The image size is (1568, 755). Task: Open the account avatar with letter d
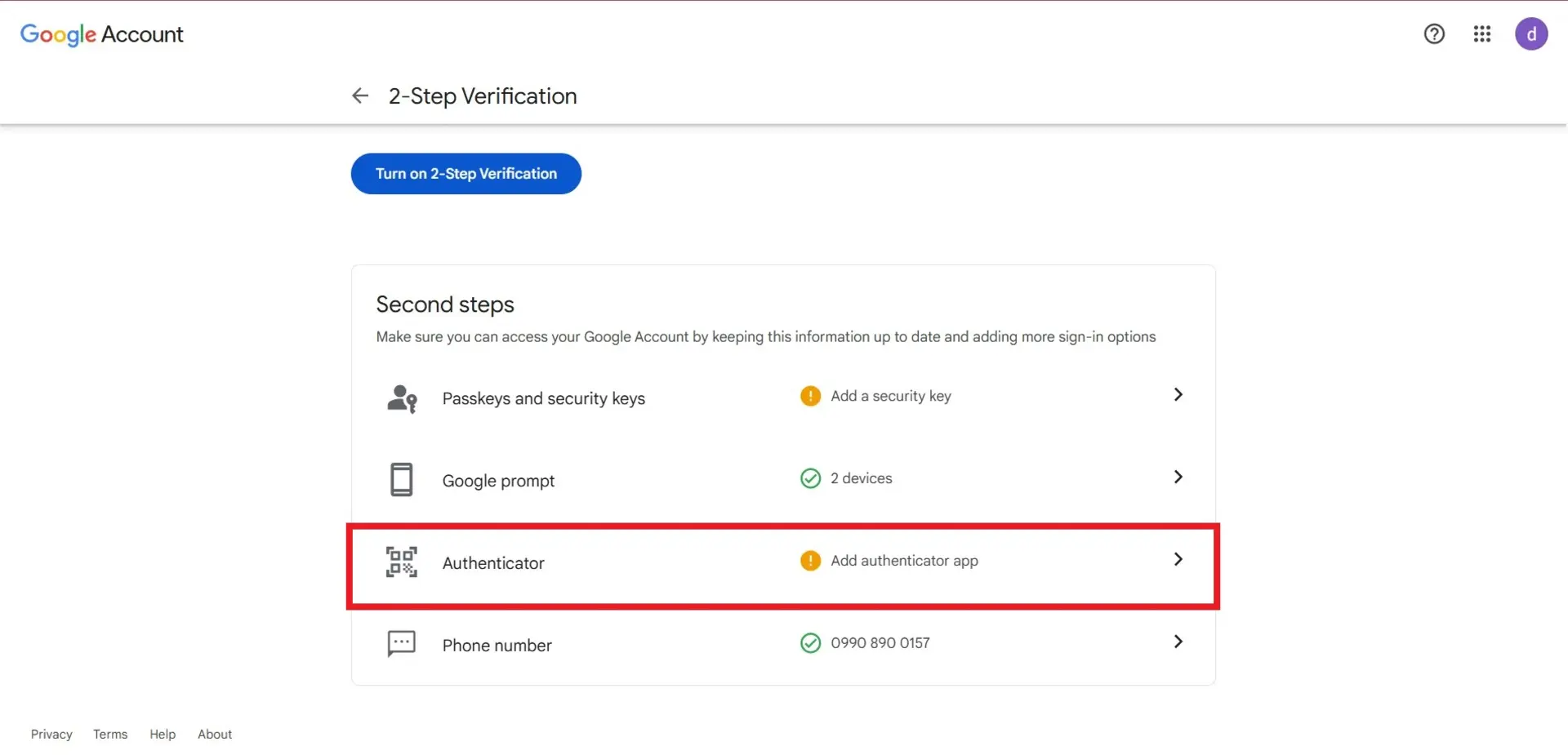pos(1531,34)
